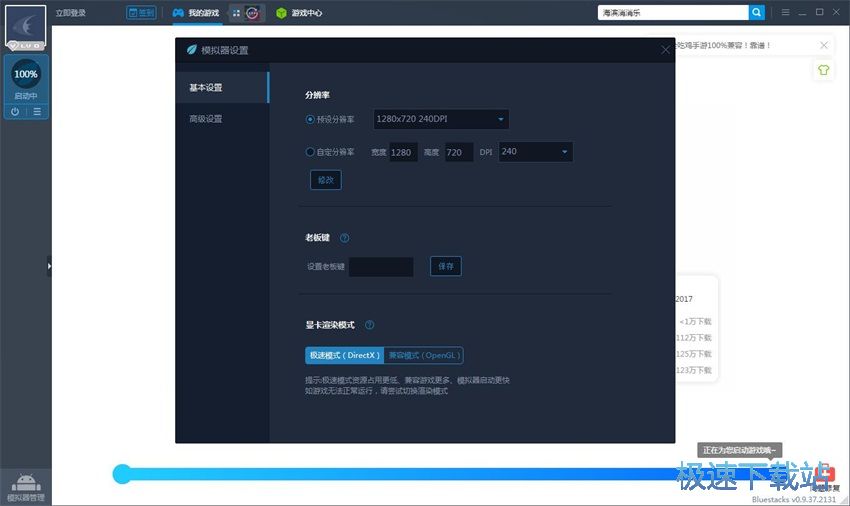This screenshot has height=506, width=850.
Task: Click the 保存 button for boss key
Action: point(446,266)
